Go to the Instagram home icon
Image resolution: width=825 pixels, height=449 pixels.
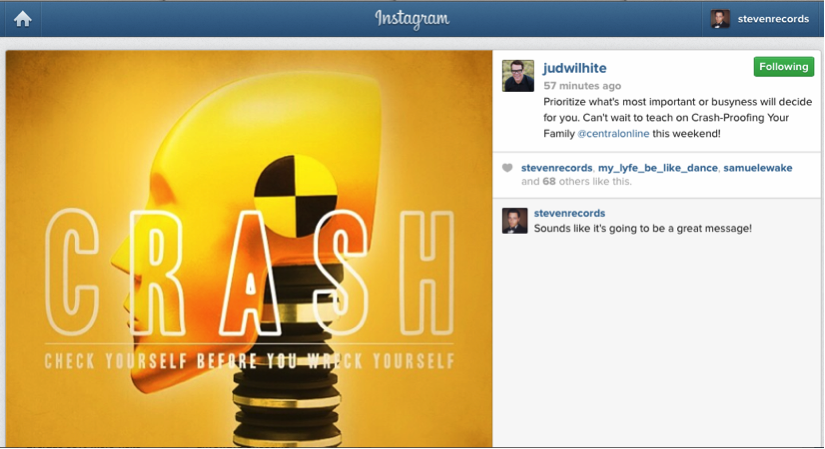click(23, 19)
